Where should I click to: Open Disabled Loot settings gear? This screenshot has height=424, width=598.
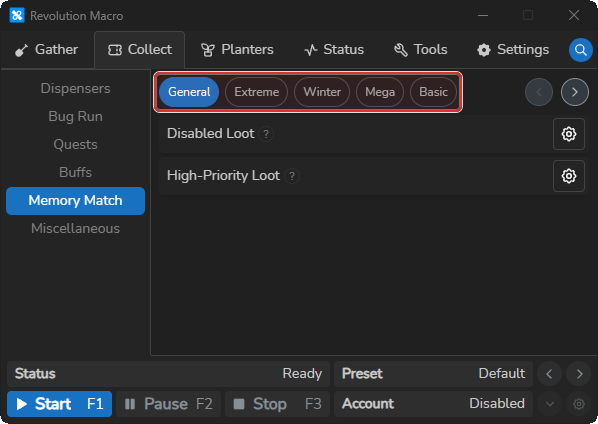click(569, 134)
